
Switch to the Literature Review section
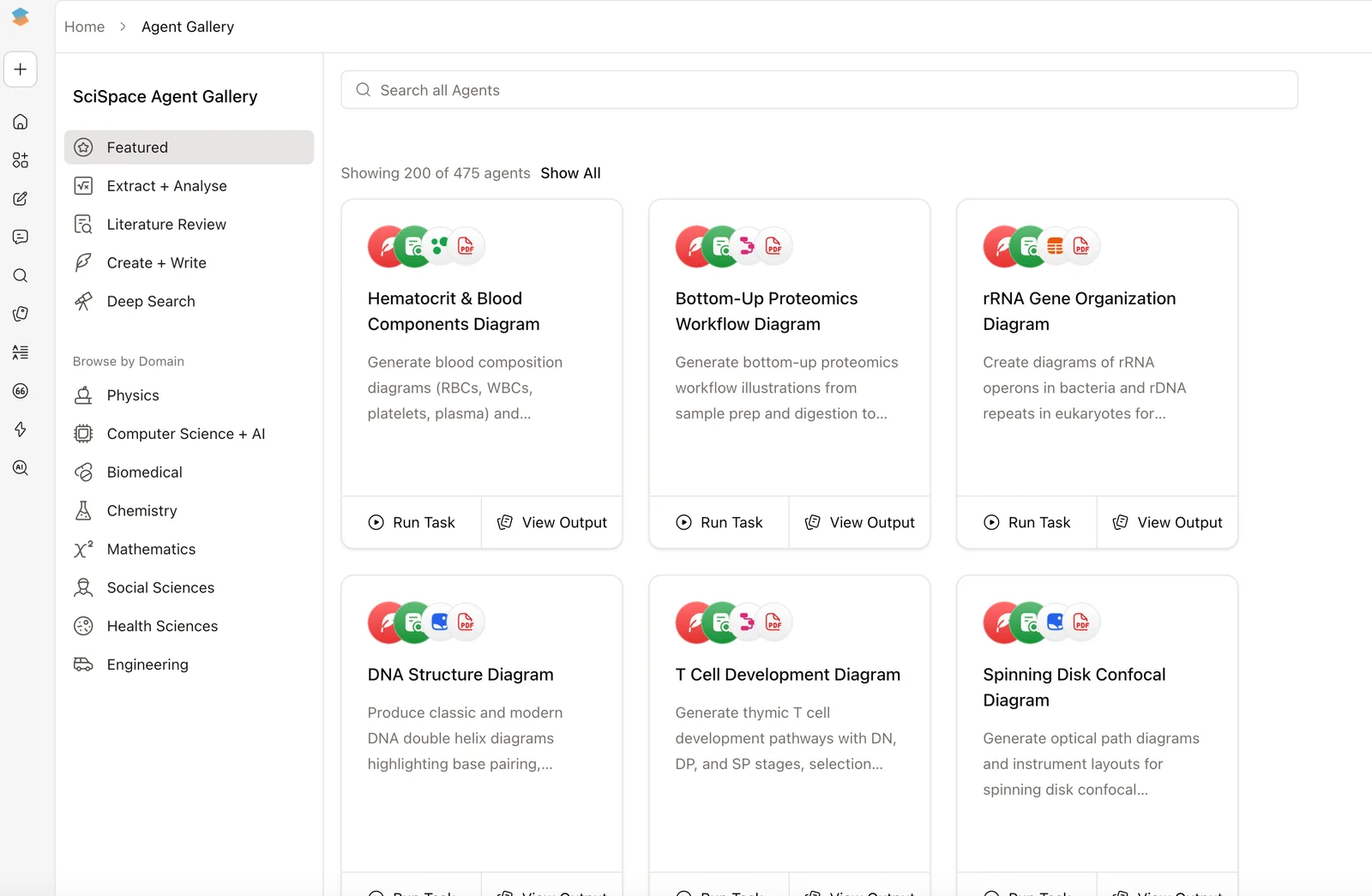pos(165,224)
